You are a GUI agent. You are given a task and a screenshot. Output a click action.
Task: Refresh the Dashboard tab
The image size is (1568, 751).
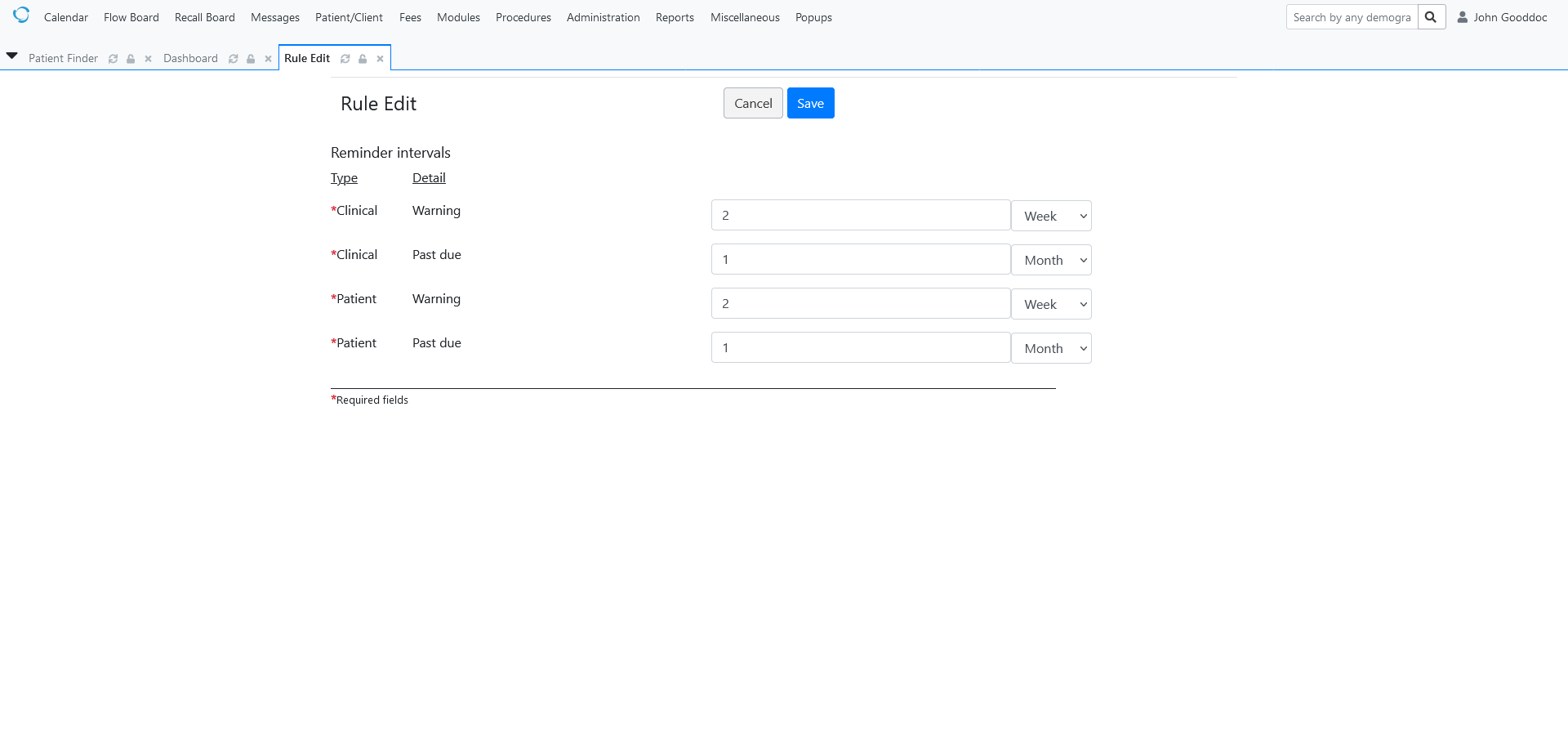click(x=234, y=58)
